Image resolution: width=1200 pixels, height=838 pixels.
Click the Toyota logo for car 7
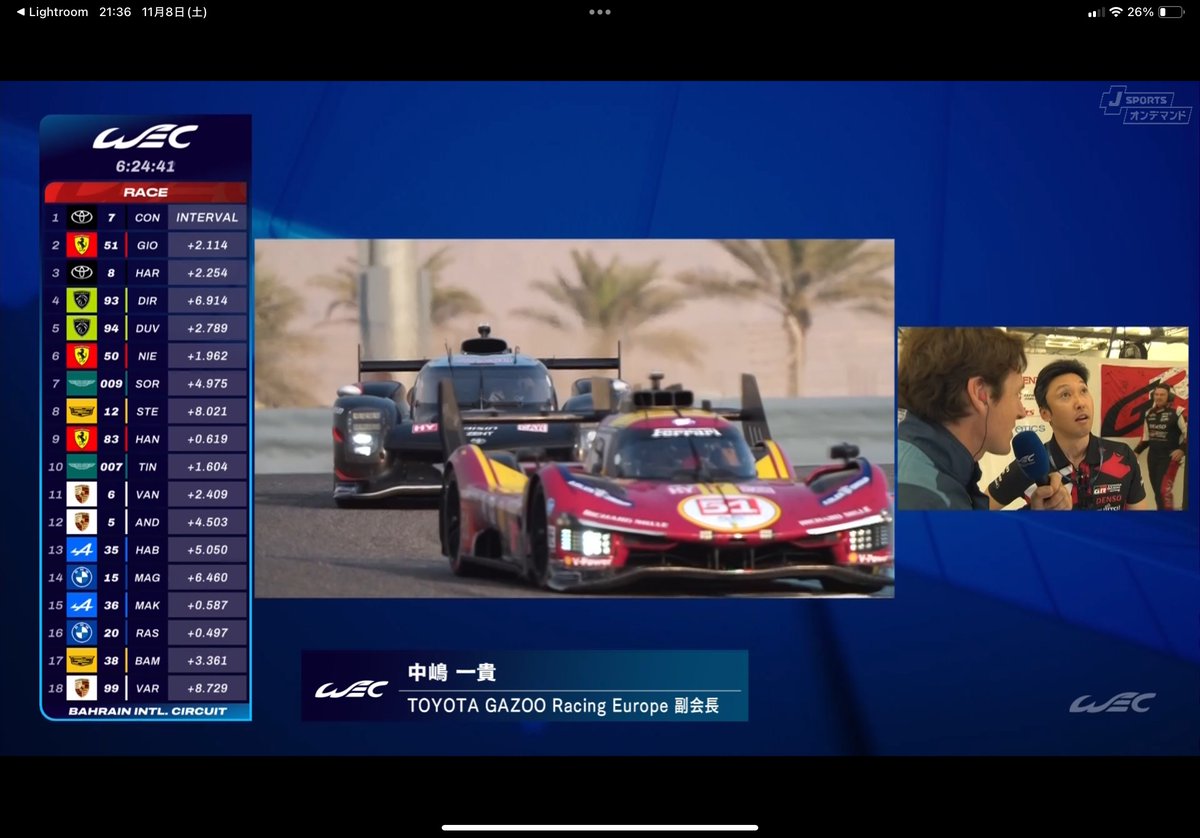click(81, 217)
